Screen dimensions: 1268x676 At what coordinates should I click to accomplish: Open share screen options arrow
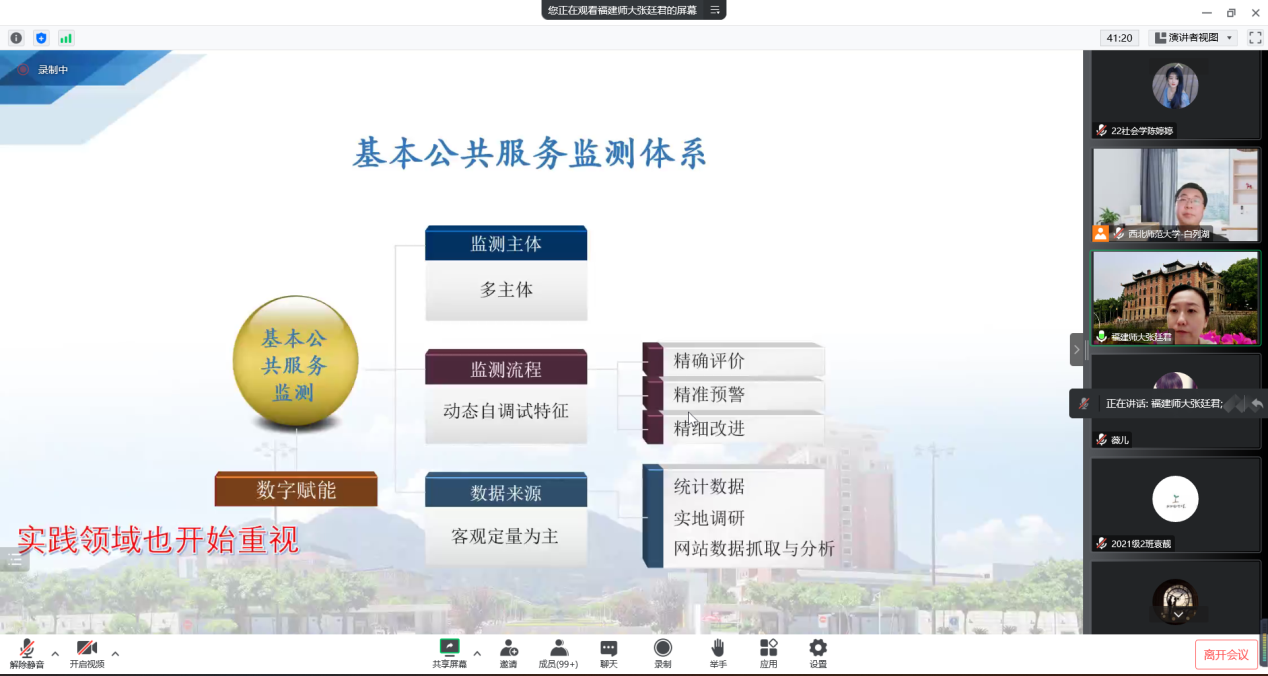click(x=477, y=654)
